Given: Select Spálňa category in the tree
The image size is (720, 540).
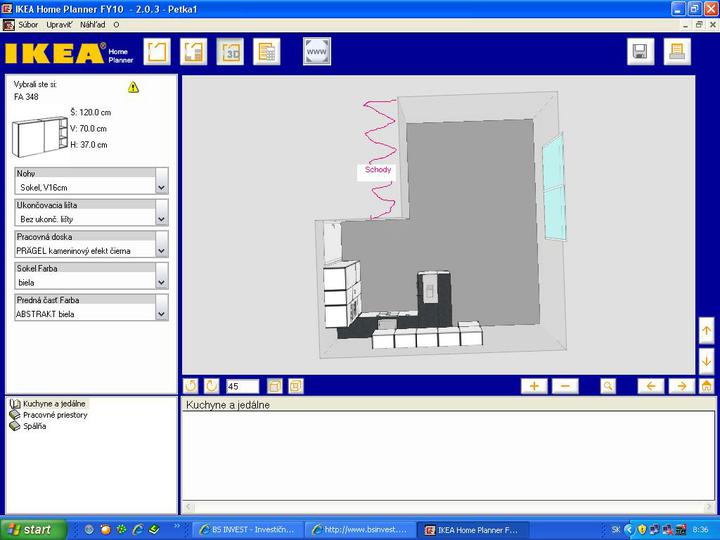Looking at the screenshot, I should 34,426.
